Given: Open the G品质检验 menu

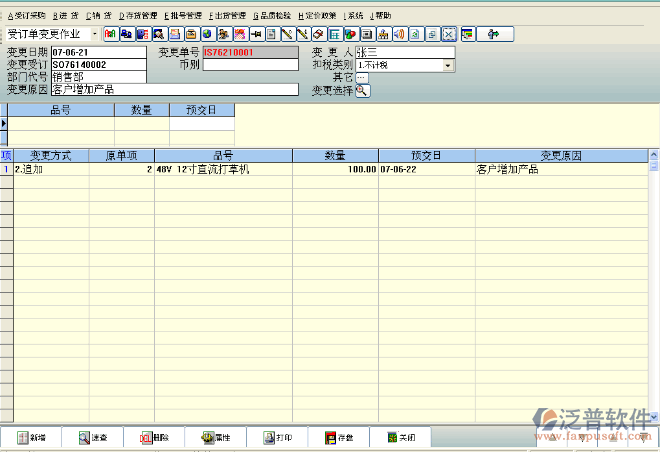Looking at the screenshot, I should point(269,16).
